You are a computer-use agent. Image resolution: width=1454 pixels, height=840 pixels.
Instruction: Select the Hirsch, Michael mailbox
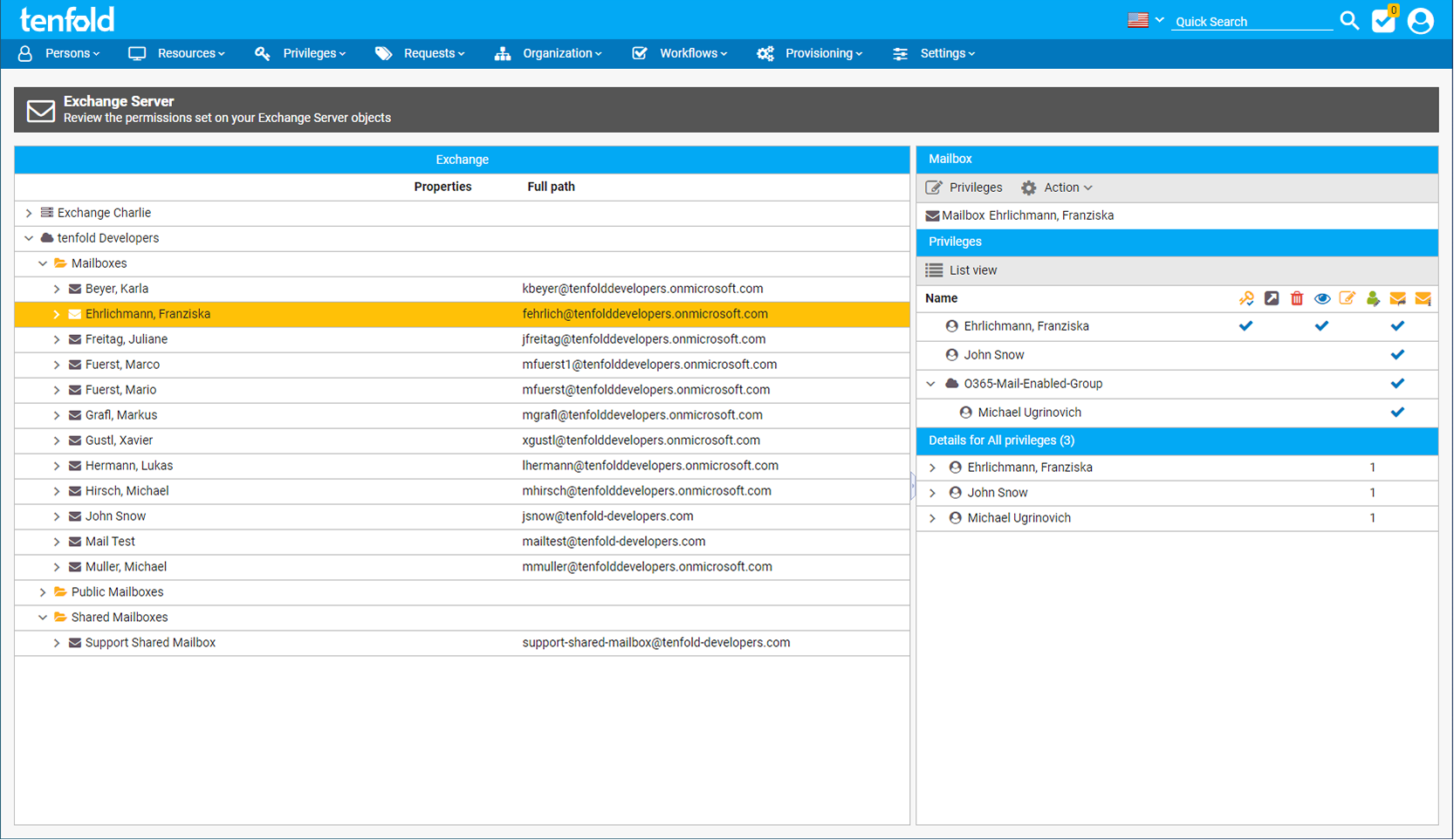coord(463,491)
